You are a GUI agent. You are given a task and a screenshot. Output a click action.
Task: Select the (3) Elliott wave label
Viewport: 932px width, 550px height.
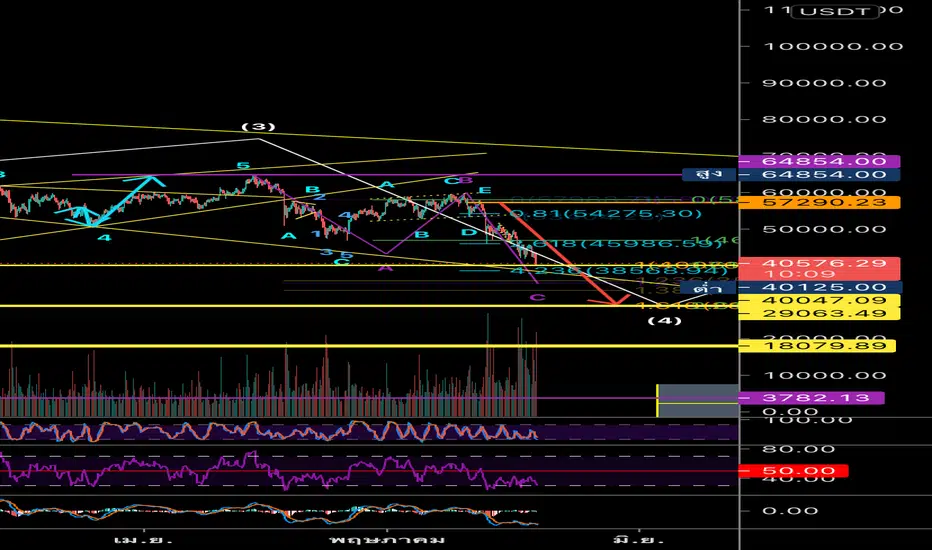pyautogui.click(x=259, y=127)
